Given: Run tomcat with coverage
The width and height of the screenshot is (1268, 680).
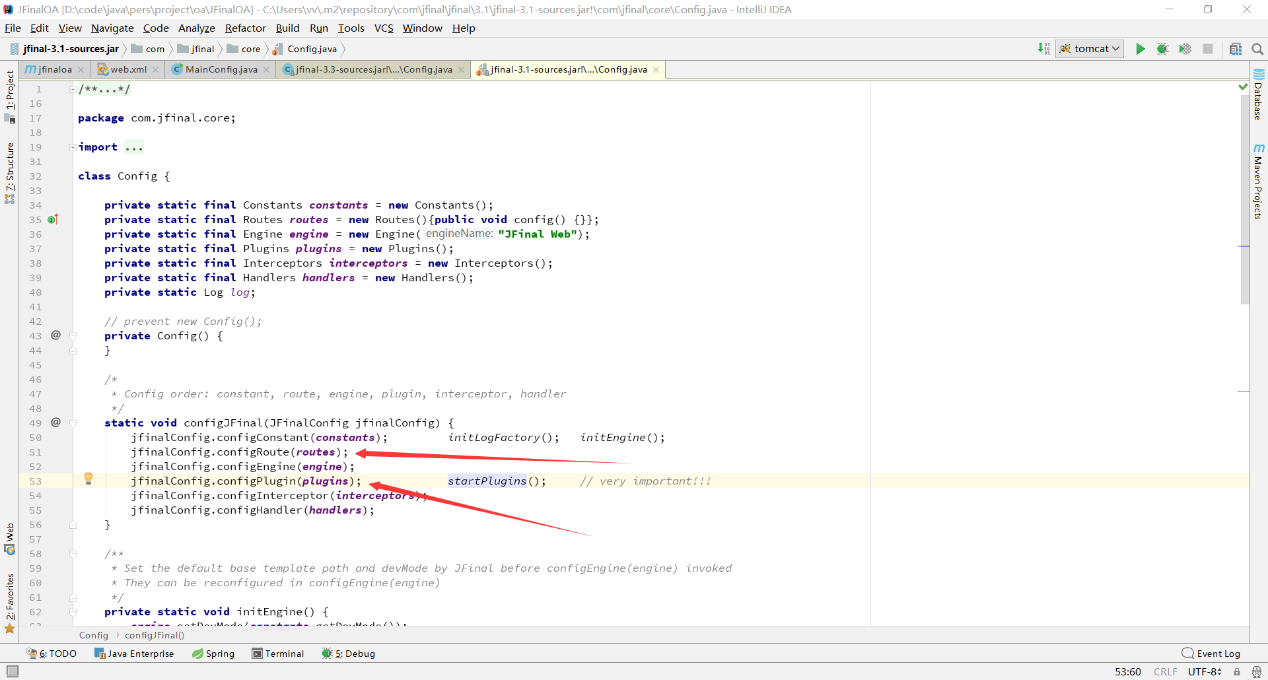Looking at the screenshot, I should coord(1185,49).
